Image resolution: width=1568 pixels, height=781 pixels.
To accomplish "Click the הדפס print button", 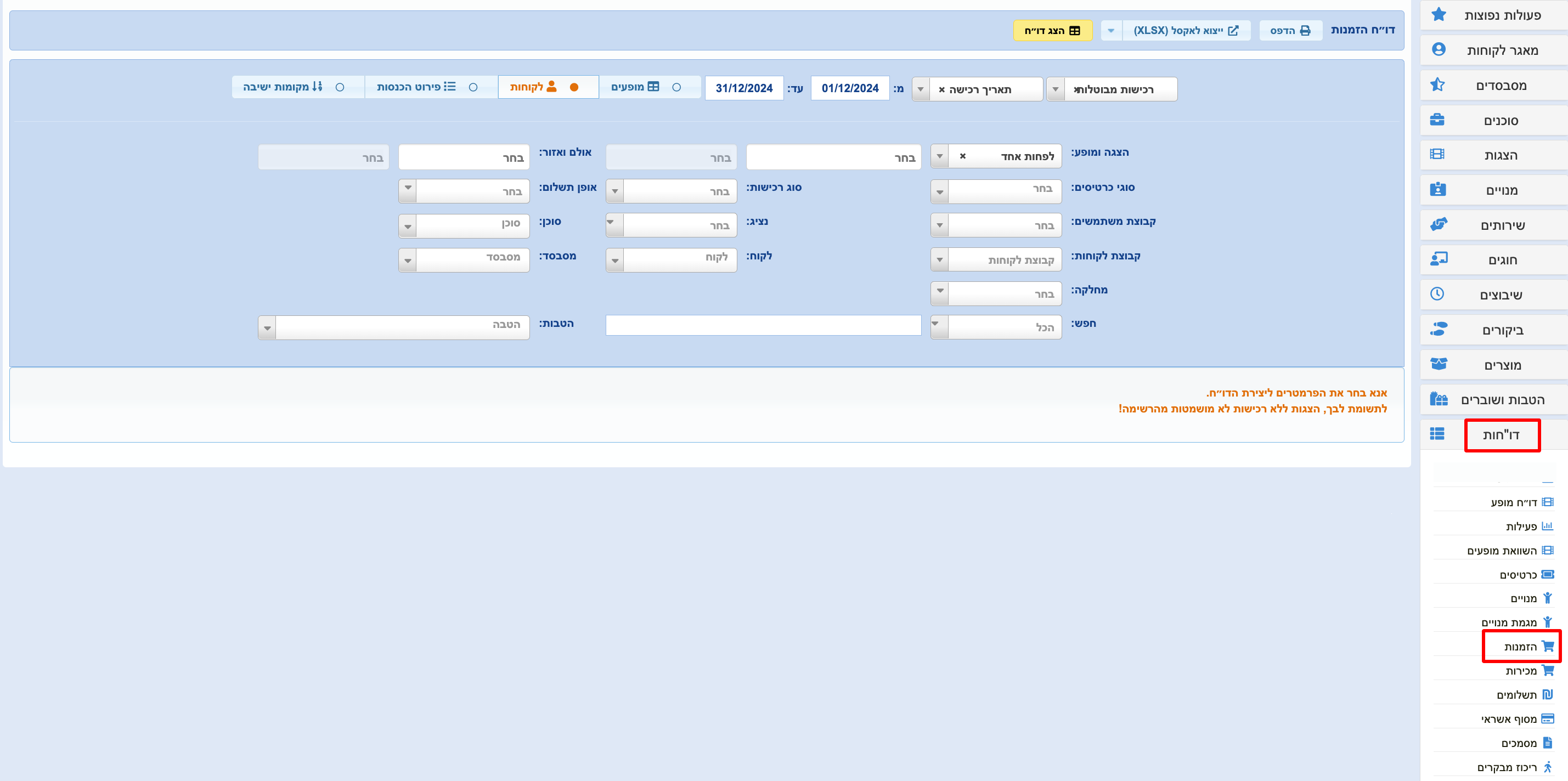I will click(x=1290, y=30).
